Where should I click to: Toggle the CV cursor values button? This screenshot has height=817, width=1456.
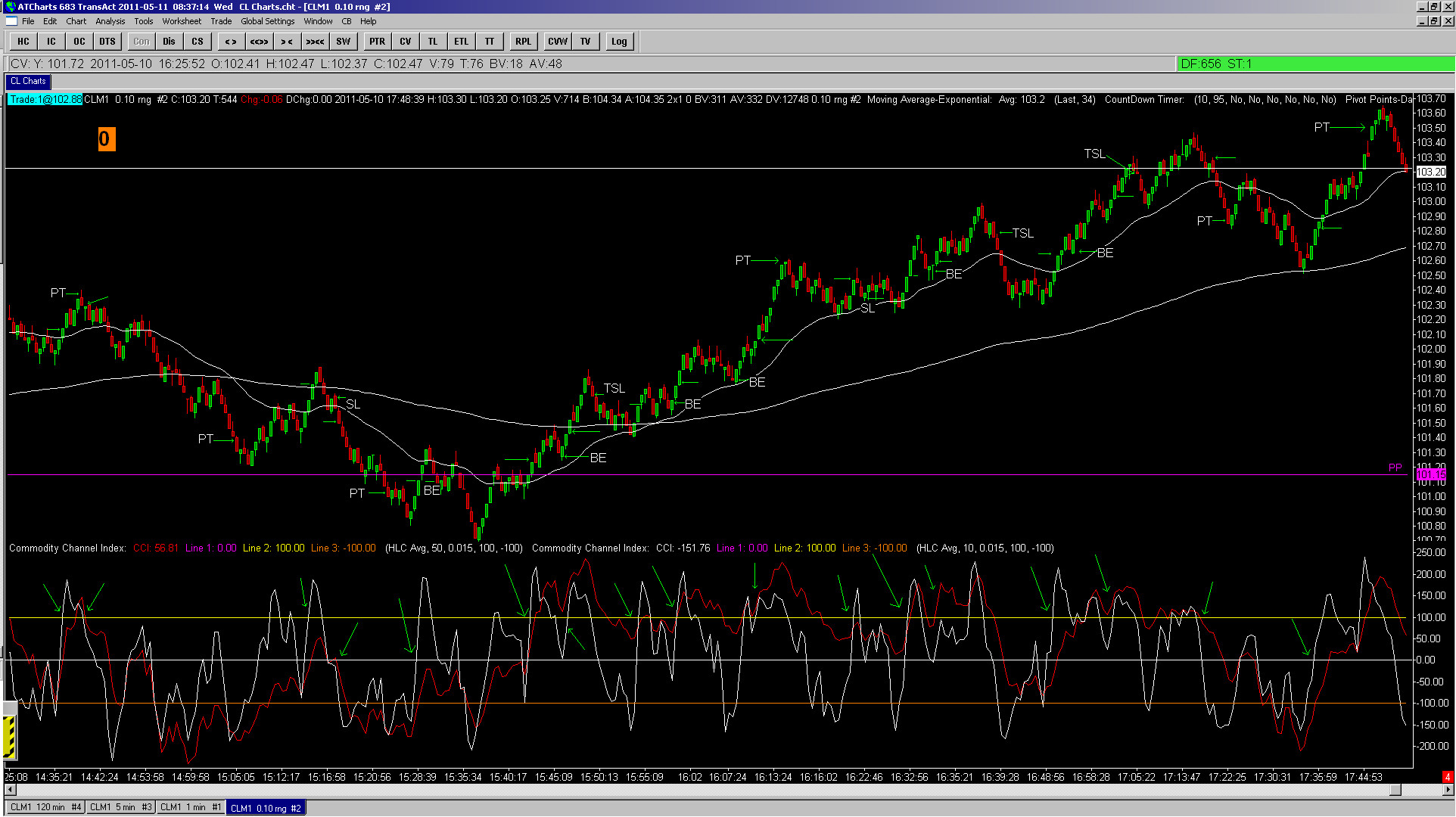pyautogui.click(x=406, y=42)
